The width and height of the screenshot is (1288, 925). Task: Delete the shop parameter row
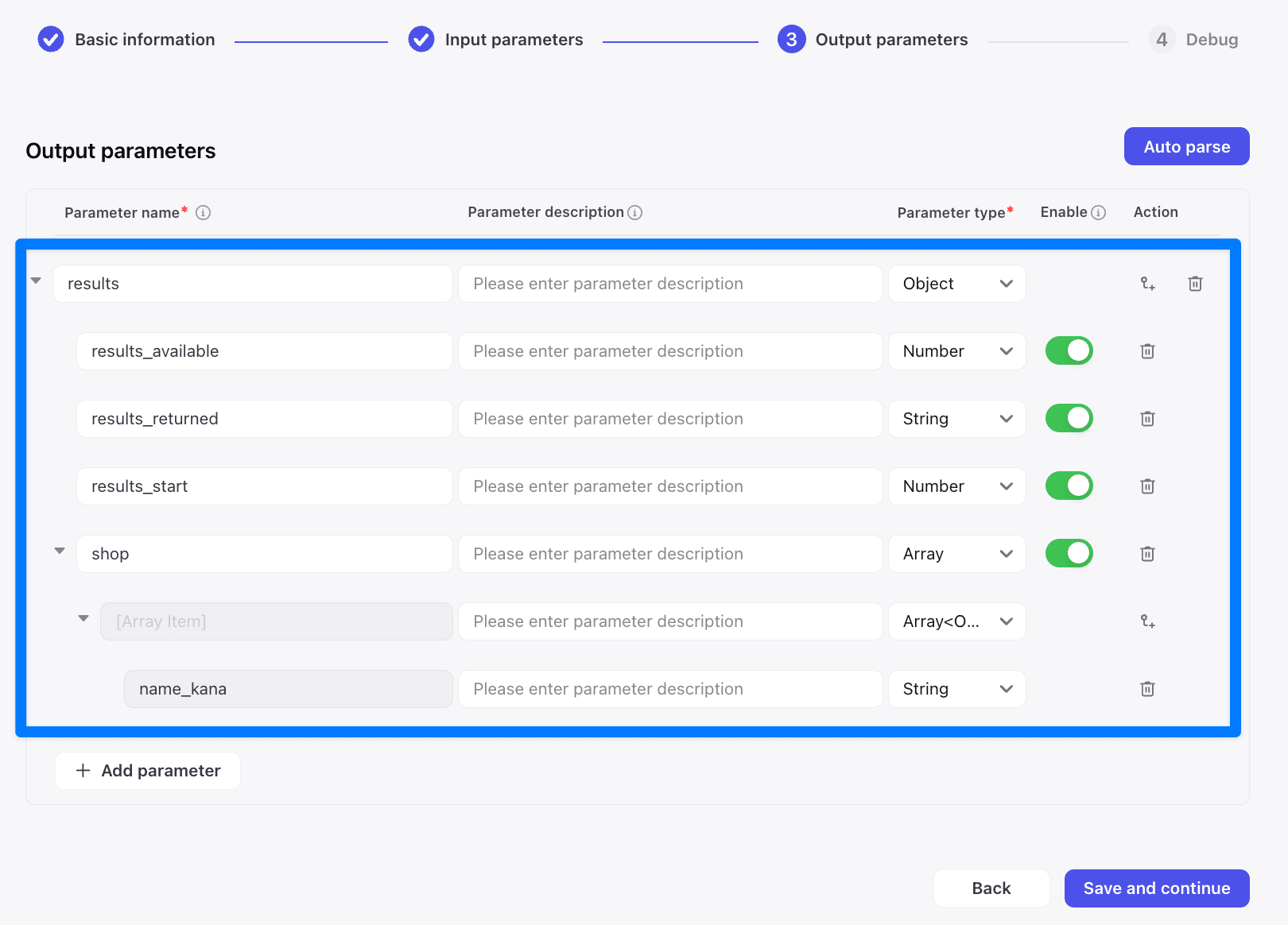[1147, 554]
